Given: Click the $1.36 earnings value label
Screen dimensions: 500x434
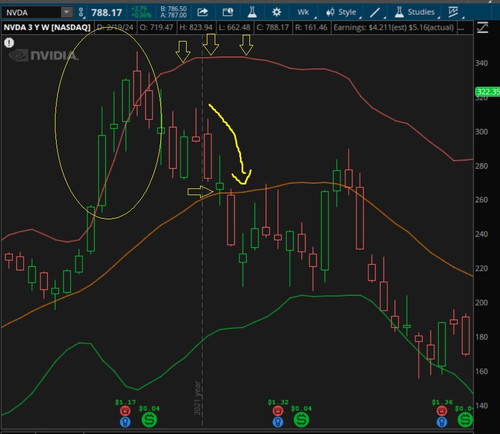Looking at the screenshot, I should 442,402.
